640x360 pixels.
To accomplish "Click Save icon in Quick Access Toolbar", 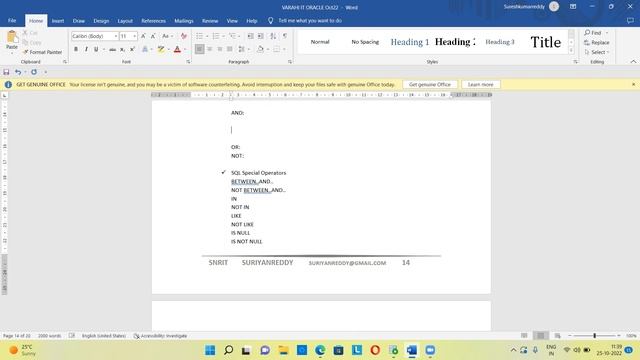I will click(6, 72).
